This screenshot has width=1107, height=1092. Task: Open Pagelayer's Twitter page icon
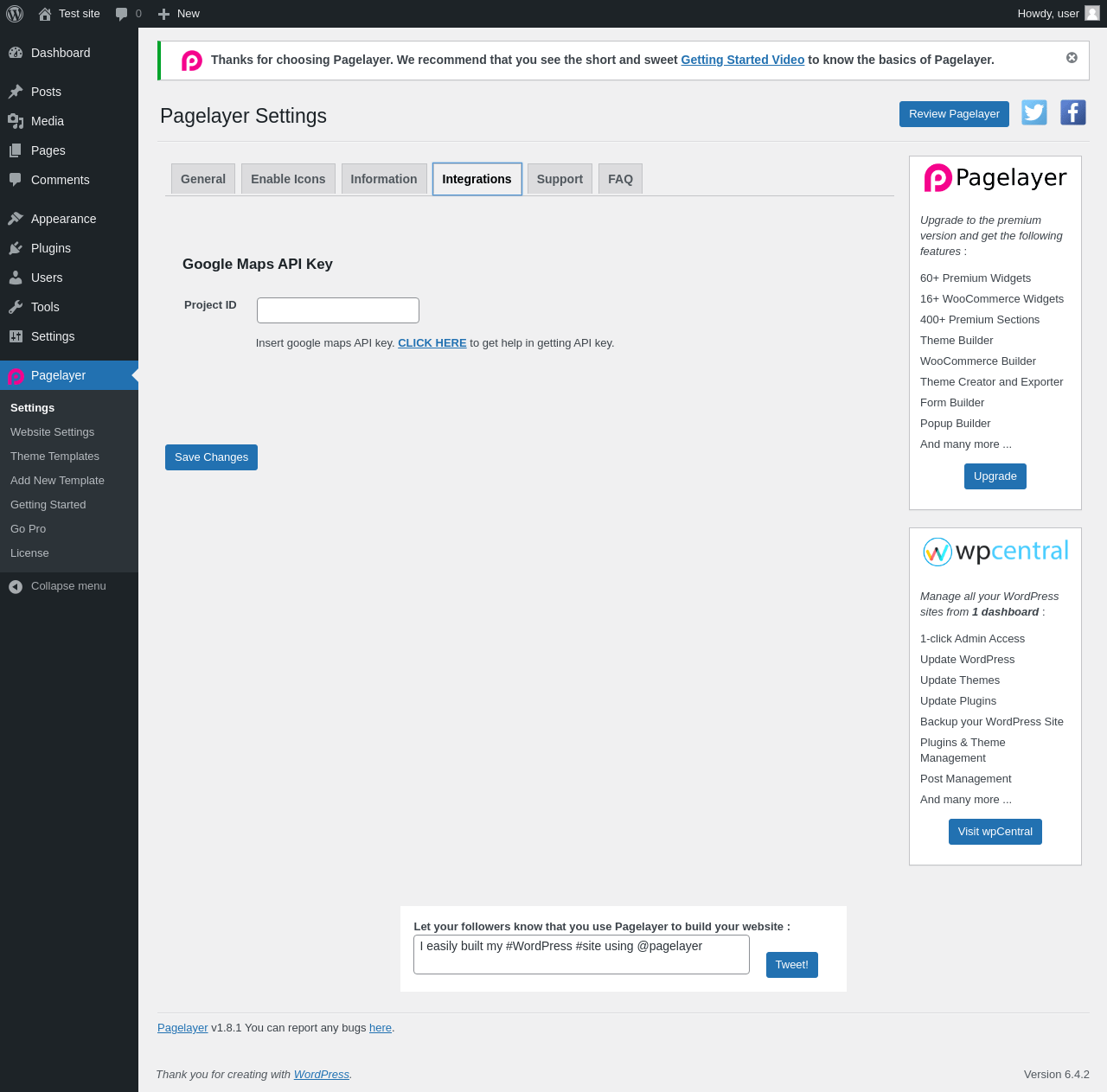pos(1034,112)
